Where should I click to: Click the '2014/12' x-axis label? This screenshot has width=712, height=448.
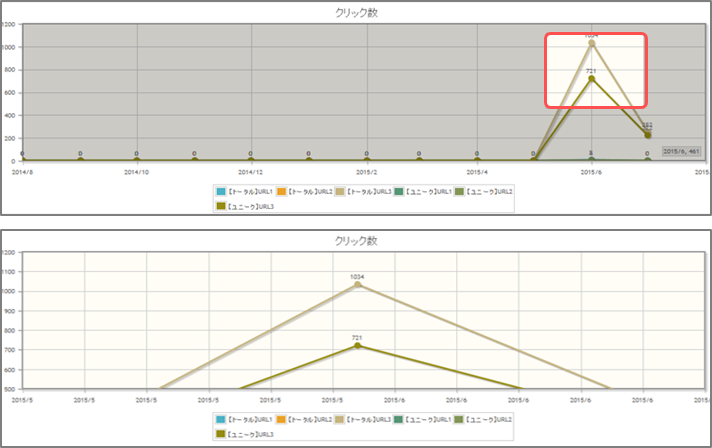click(x=250, y=172)
